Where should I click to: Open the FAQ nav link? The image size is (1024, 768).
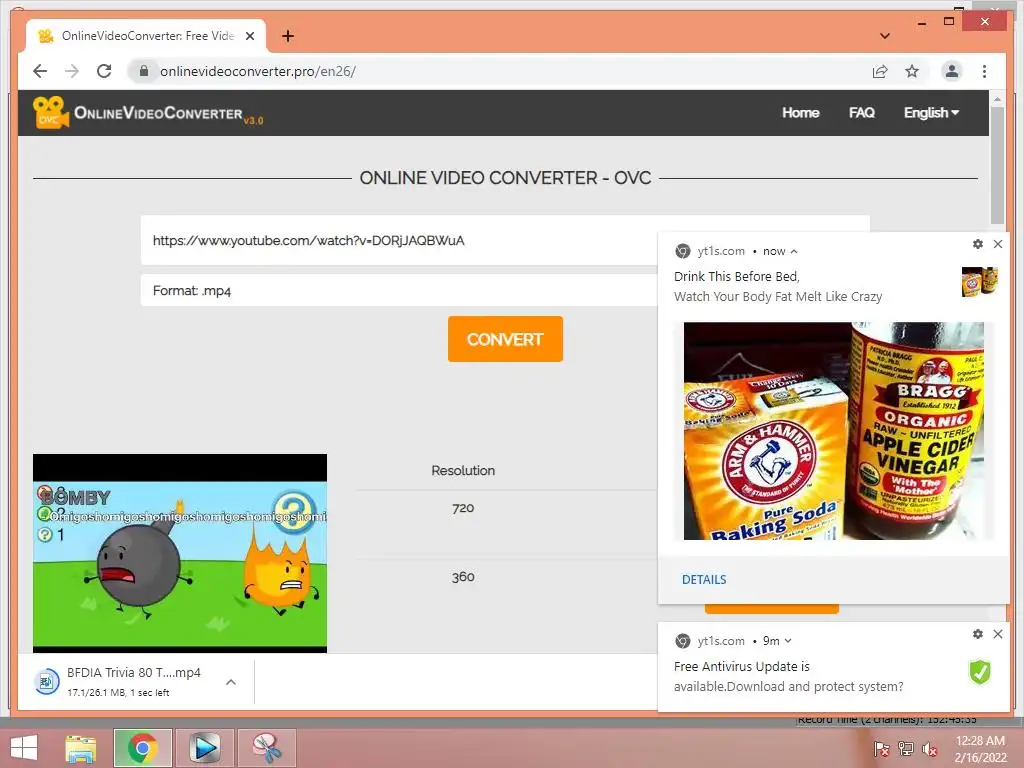861,112
